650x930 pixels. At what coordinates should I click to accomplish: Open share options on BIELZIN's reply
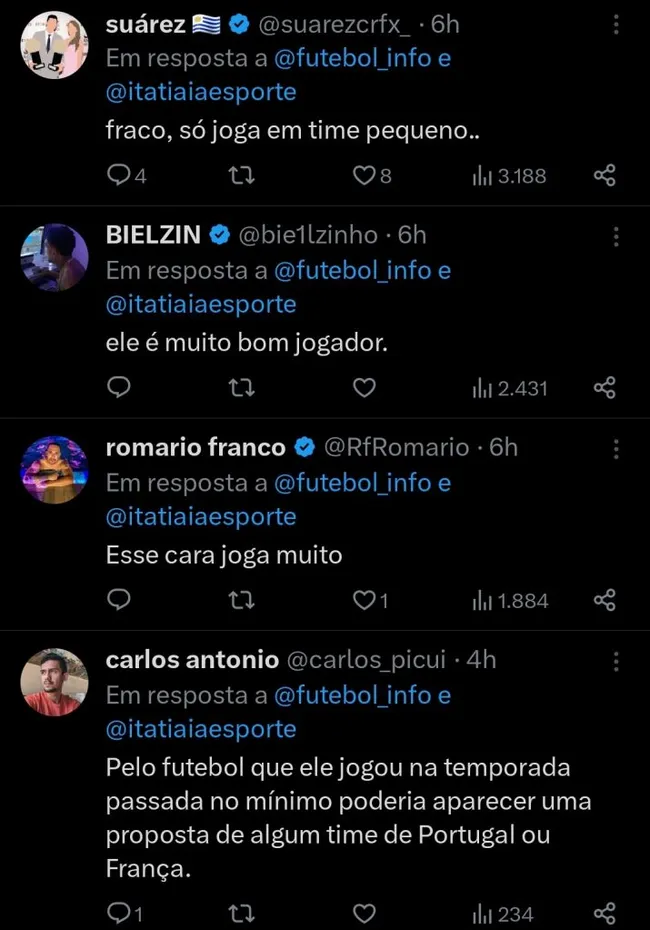tap(605, 388)
